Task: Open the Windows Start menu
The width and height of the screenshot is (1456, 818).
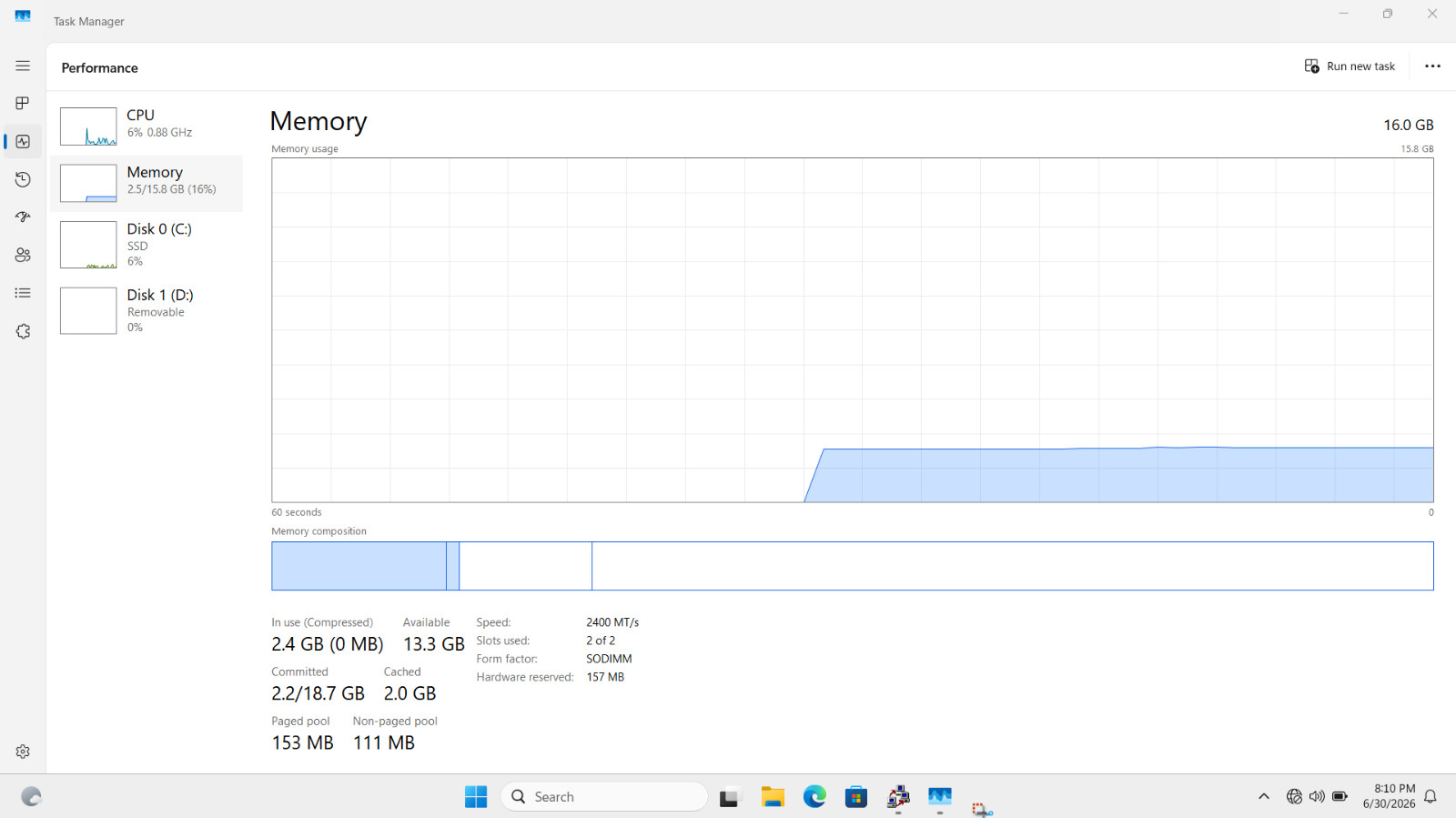Action: (x=476, y=796)
